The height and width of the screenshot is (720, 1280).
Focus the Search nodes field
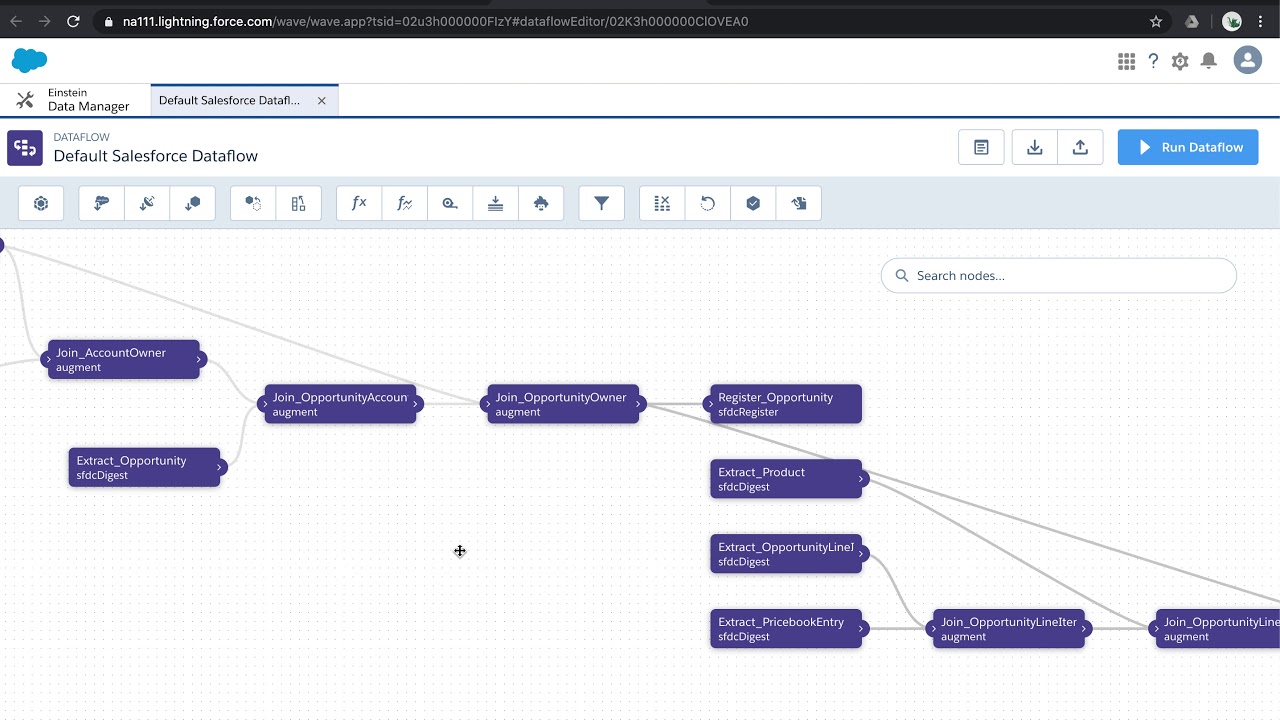point(1058,275)
